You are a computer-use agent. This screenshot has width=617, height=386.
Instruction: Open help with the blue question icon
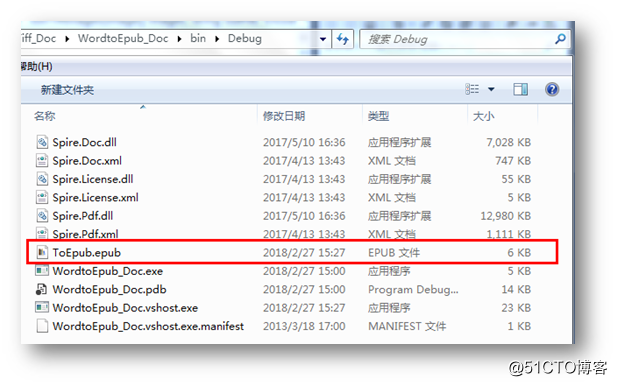[x=552, y=89]
